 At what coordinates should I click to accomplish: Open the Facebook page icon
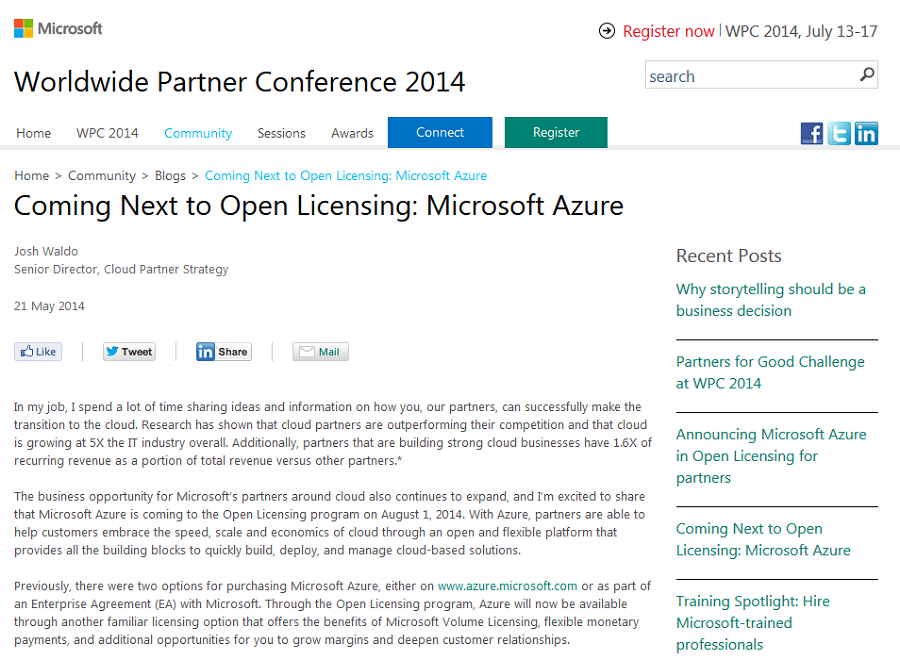pos(812,134)
